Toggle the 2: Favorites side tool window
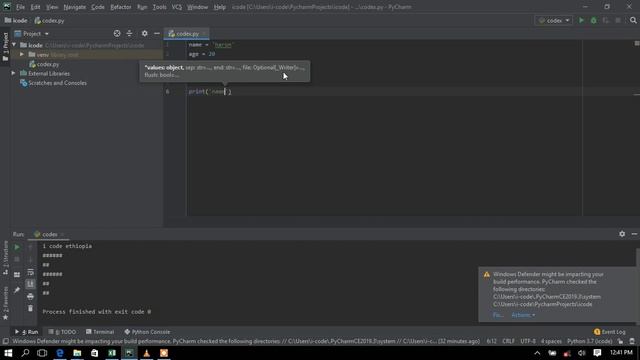This screenshot has width=640, height=360. click(x=5, y=303)
